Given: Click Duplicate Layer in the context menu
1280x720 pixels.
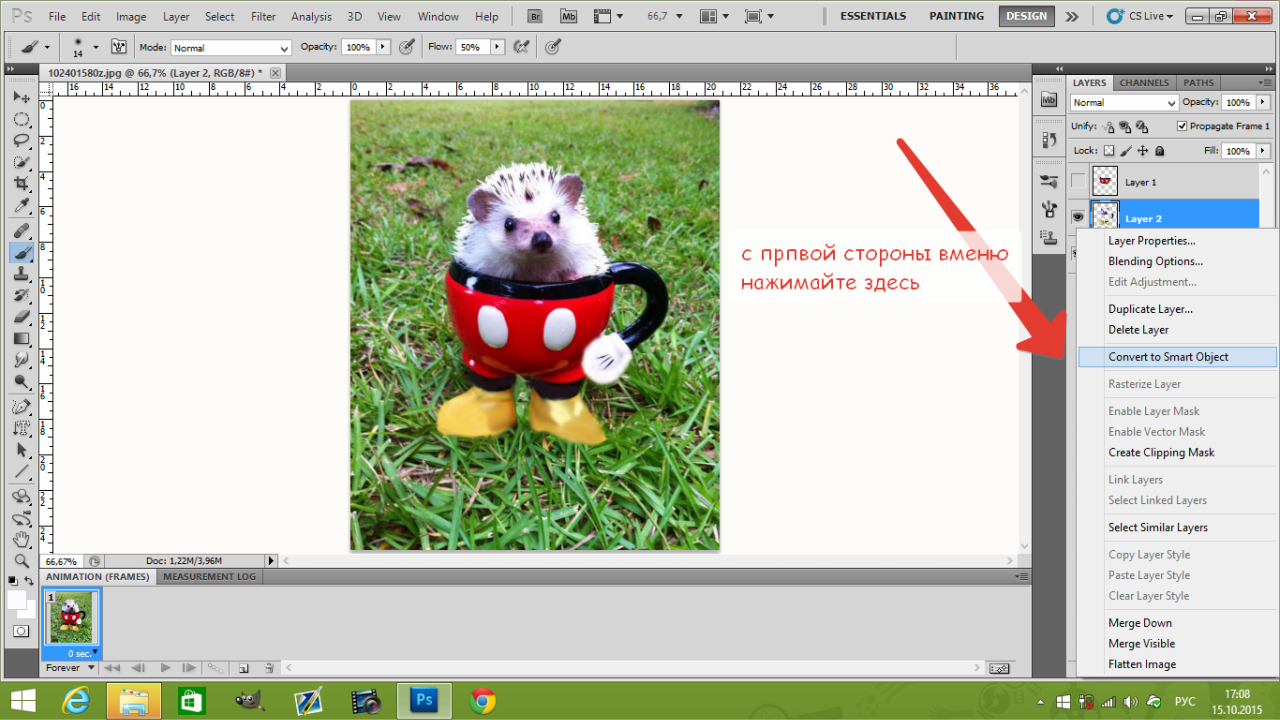Looking at the screenshot, I should click(x=1150, y=309).
